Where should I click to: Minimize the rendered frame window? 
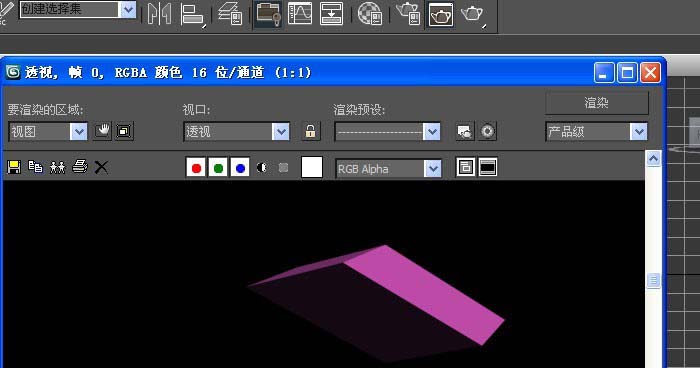tap(604, 72)
